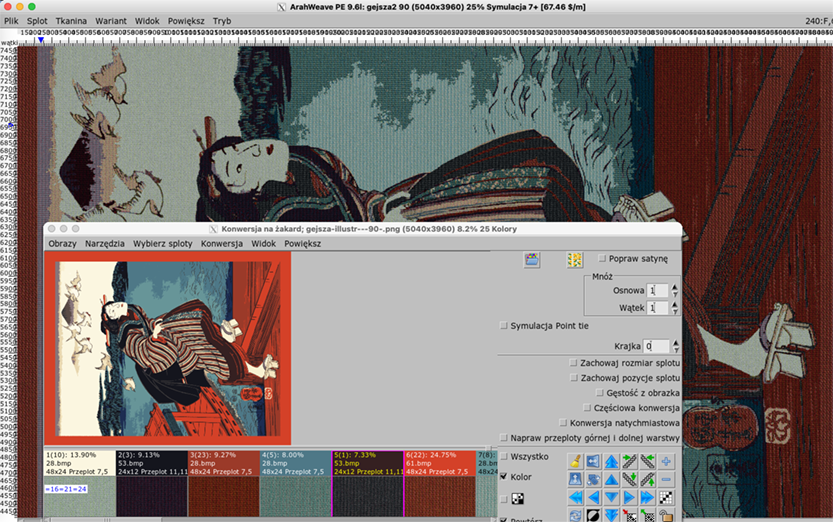This screenshot has height=522, width=833.
Task: Click the rotating blue tiles icon
Action: pos(593,480)
